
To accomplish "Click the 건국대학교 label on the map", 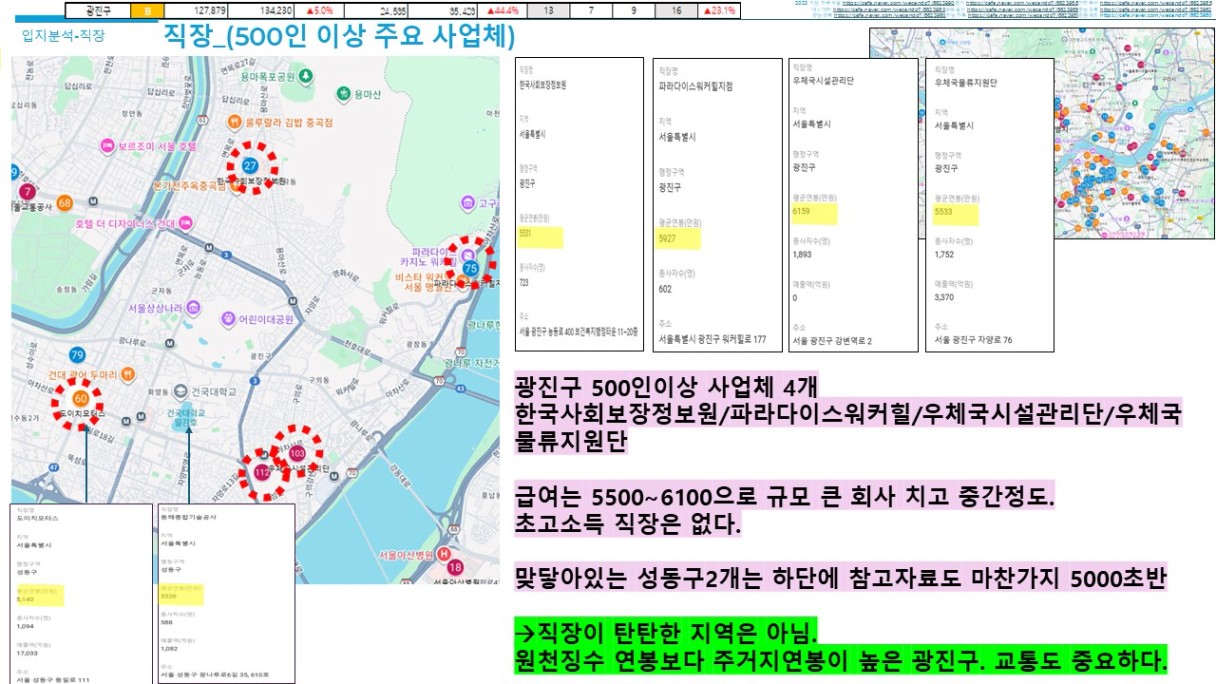I will [213, 390].
